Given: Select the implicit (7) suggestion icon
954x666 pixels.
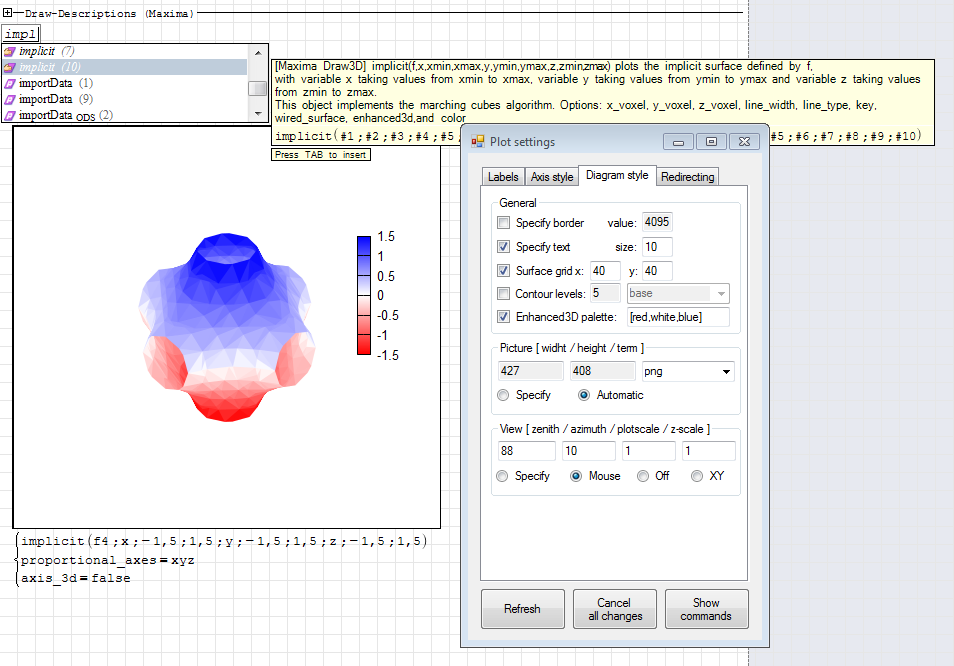Looking at the screenshot, I should point(9,51).
